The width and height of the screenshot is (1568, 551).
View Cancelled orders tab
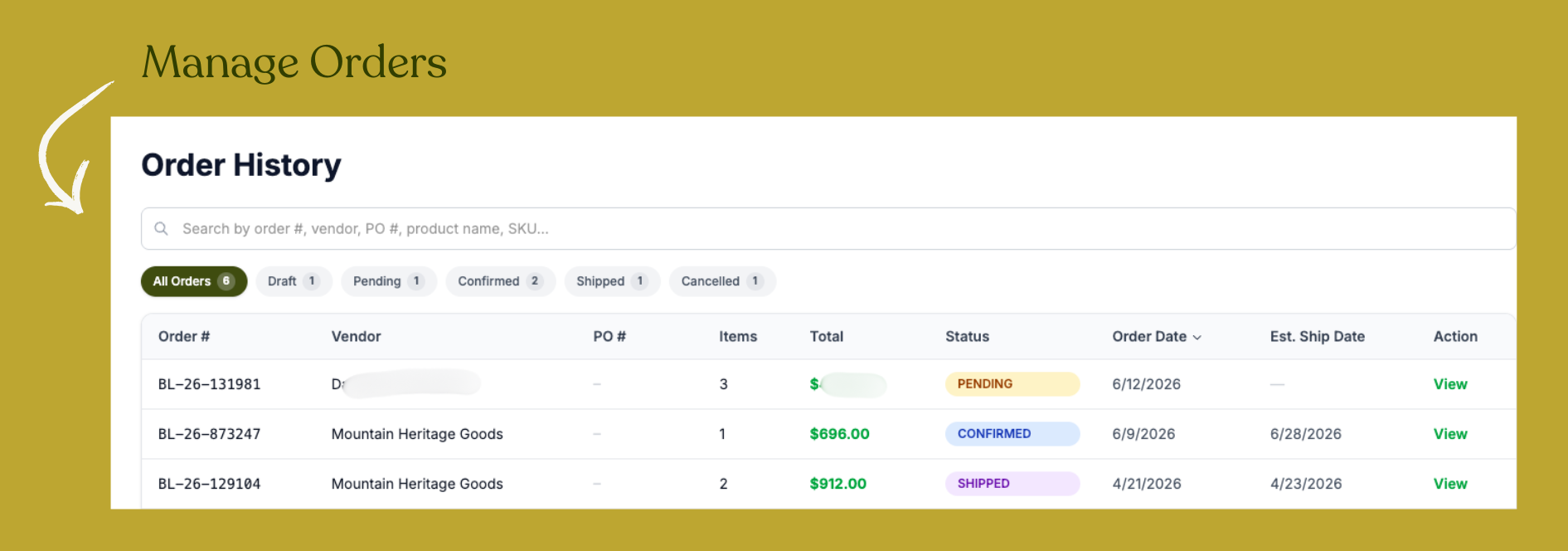click(722, 281)
